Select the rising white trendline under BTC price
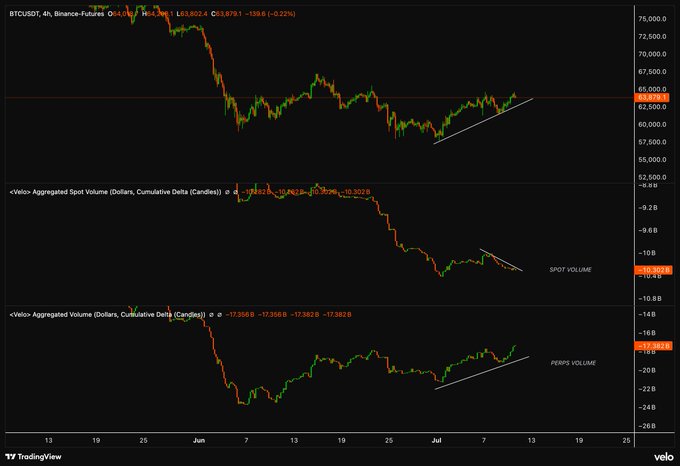Screen dimensions: 680x466 [x=483, y=121]
